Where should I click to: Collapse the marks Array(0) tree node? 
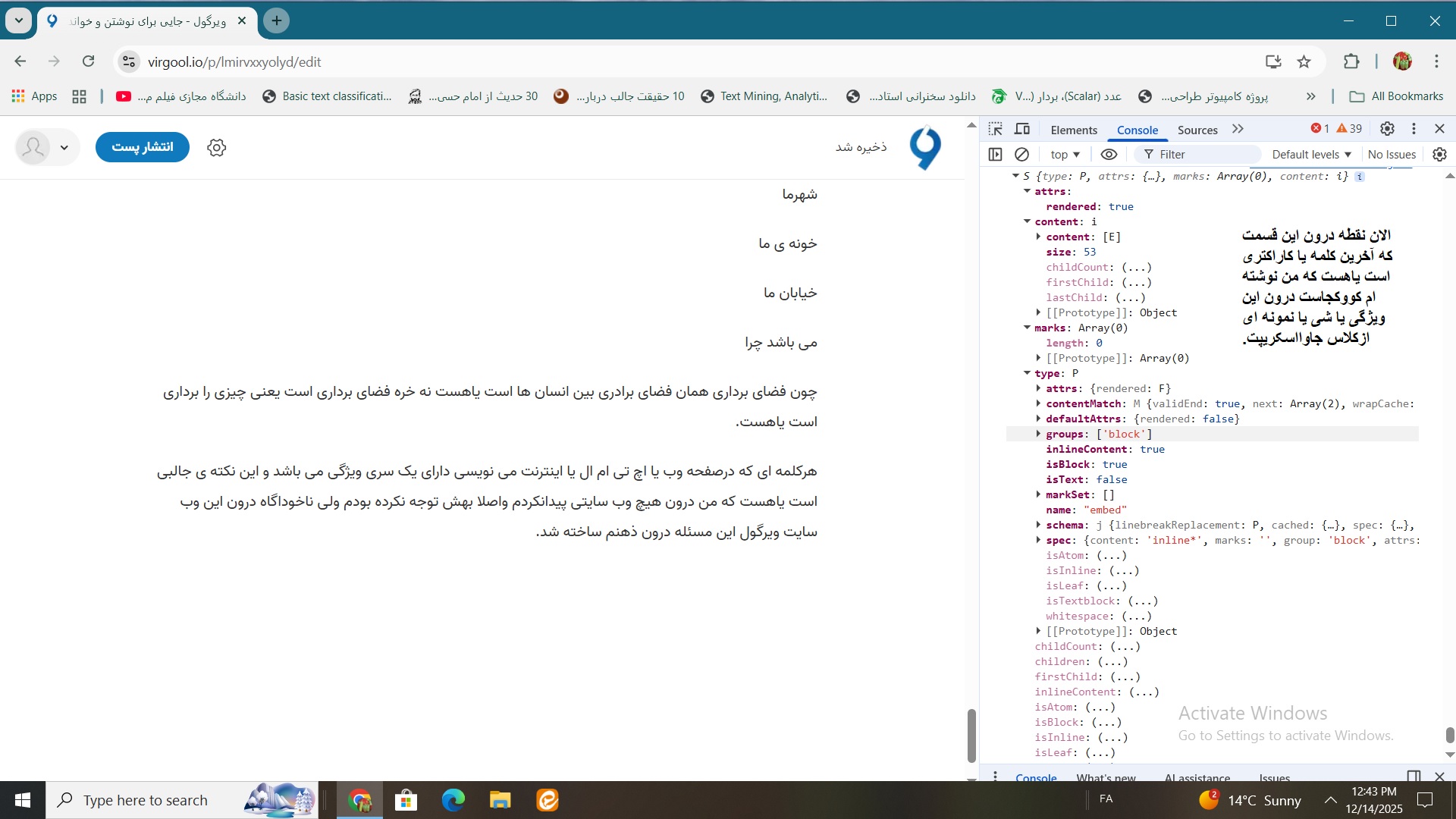tap(1027, 328)
